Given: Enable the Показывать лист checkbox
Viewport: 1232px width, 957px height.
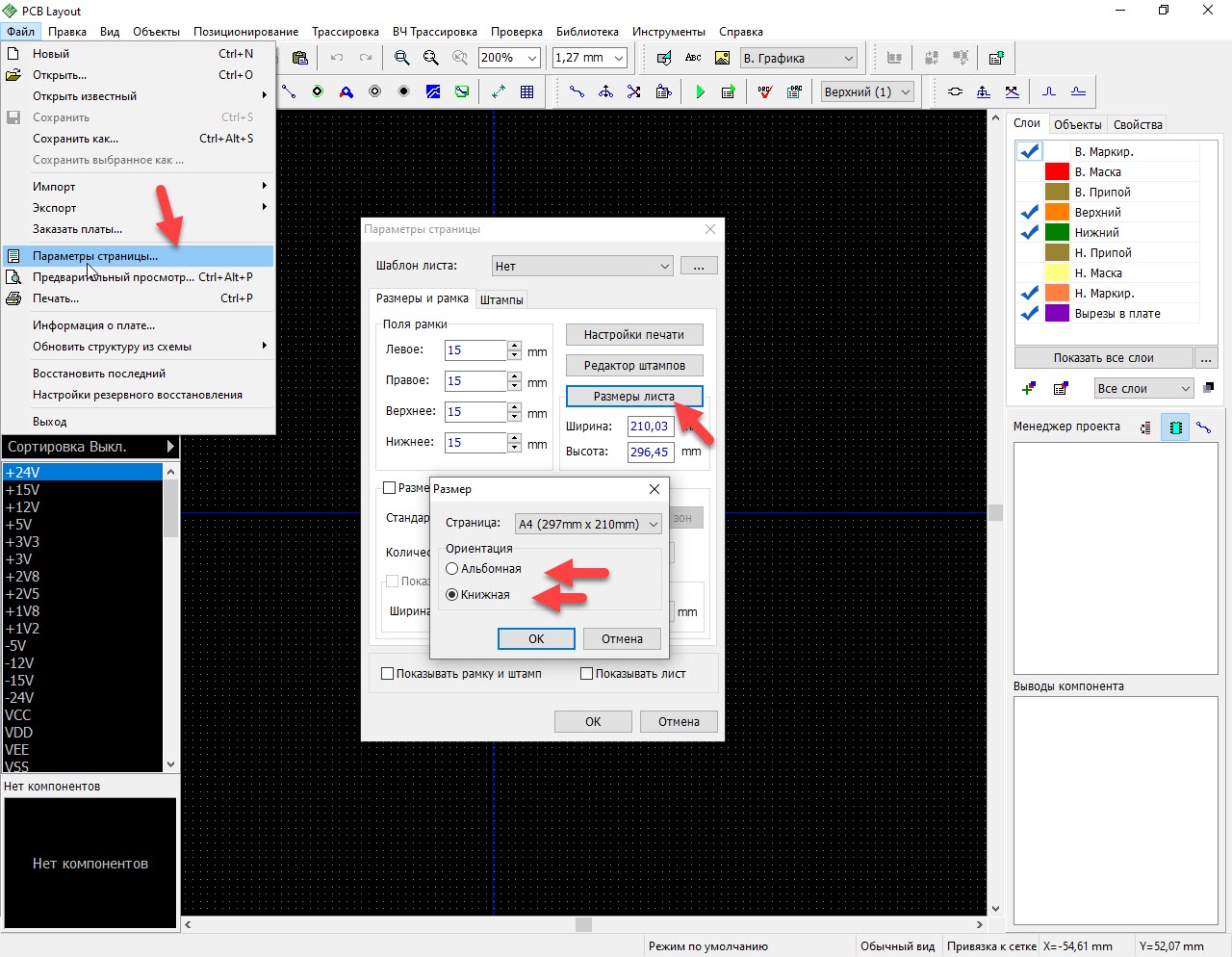Looking at the screenshot, I should pos(587,674).
